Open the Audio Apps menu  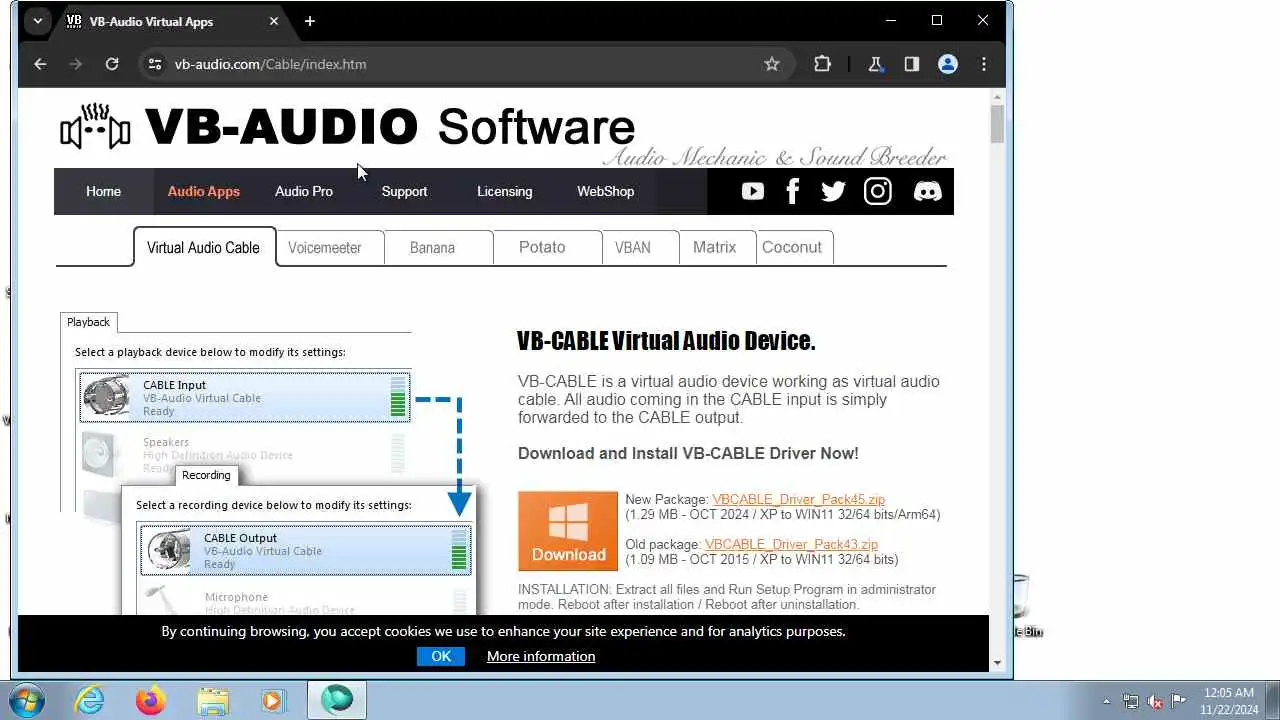pyautogui.click(x=204, y=191)
